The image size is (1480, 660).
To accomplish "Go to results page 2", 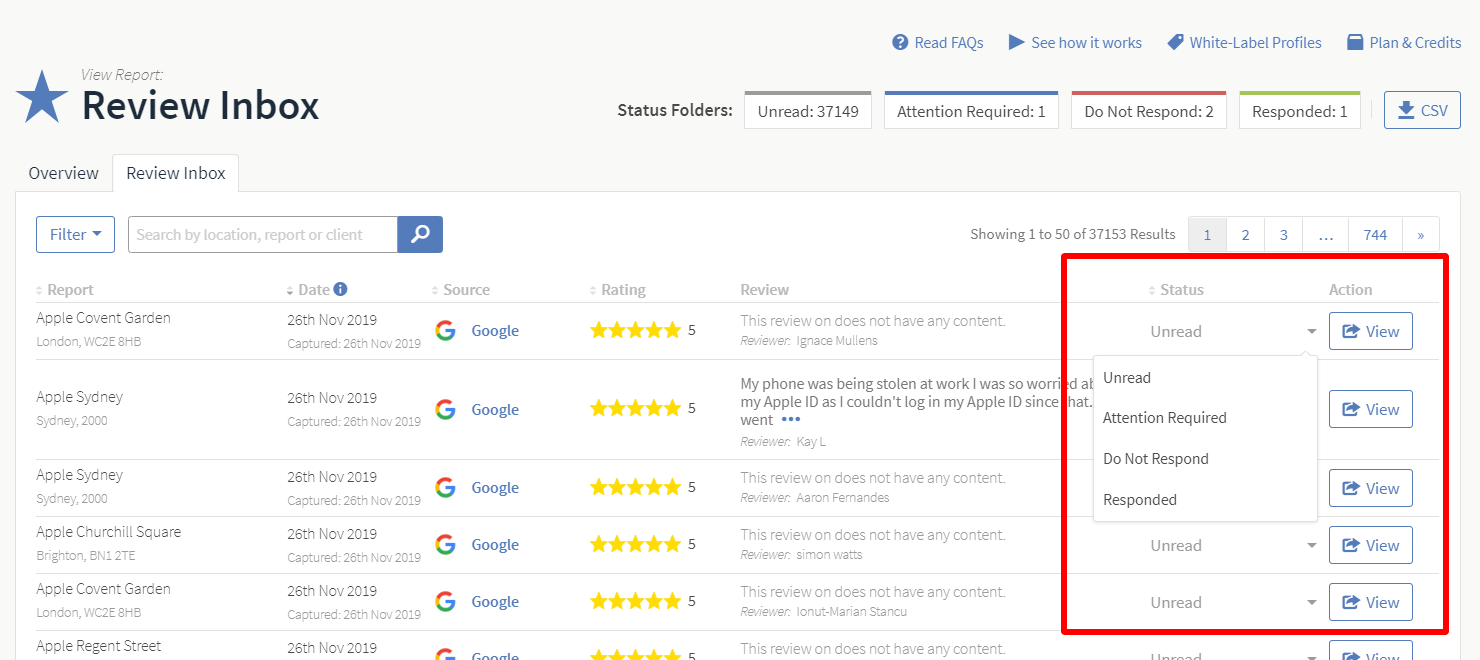I will click(x=1245, y=235).
